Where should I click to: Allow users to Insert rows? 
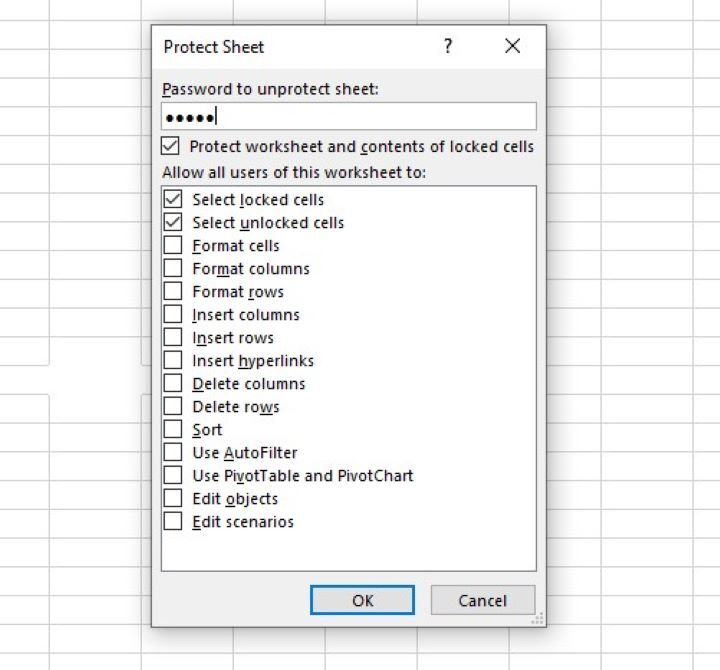coord(173,338)
